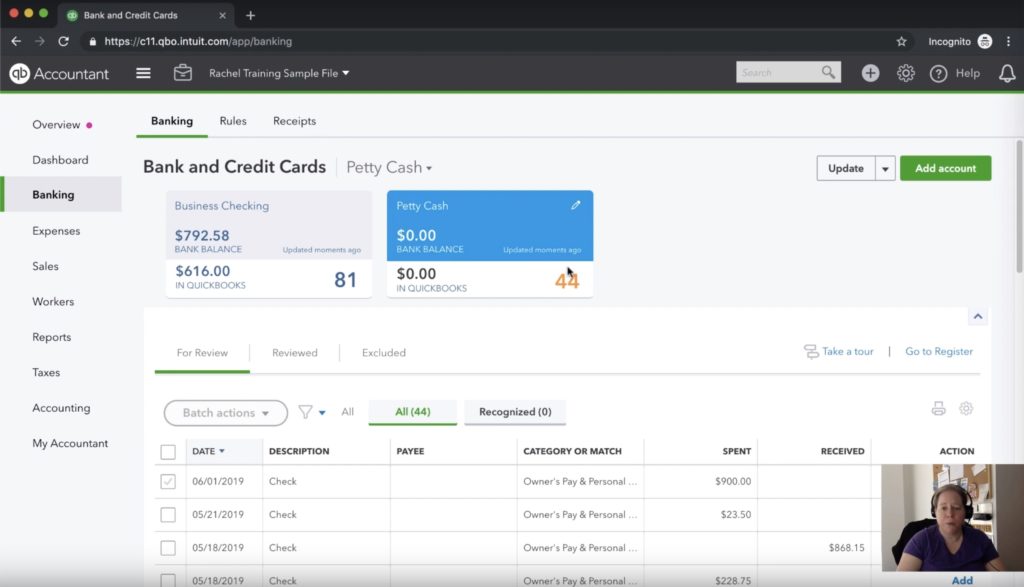Switch to the Receipts tab
Viewport: 1024px width, 587px height.
pos(295,121)
